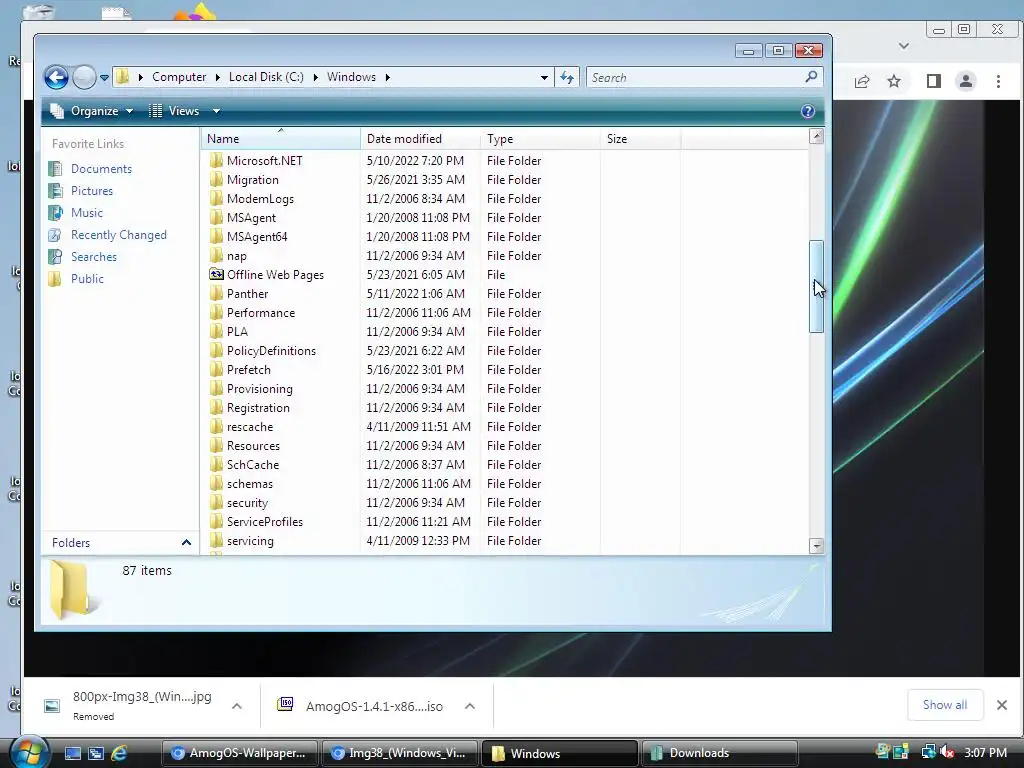The width and height of the screenshot is (1024, 768).
Task: Select the Resources folder name
Action: [253, 445]
